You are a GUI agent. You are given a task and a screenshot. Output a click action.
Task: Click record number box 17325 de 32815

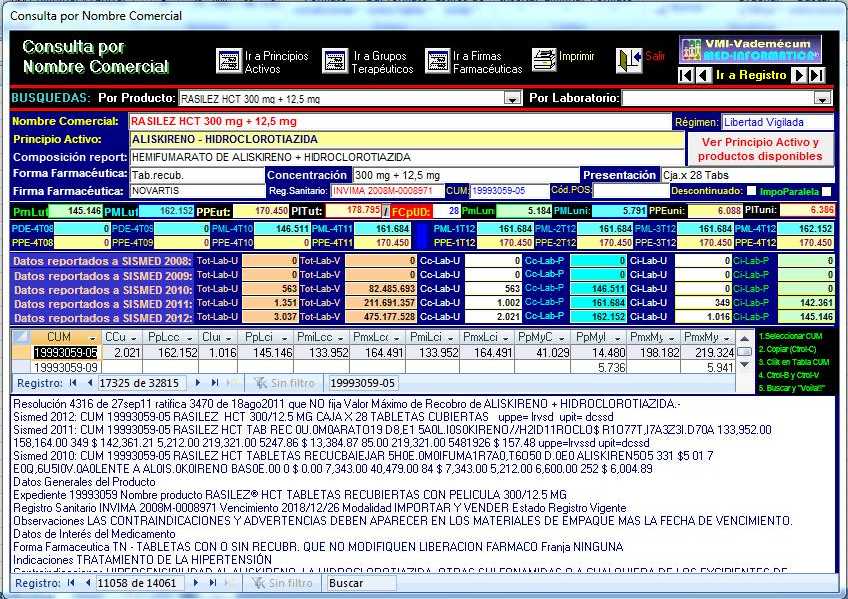tap(142, 383)
